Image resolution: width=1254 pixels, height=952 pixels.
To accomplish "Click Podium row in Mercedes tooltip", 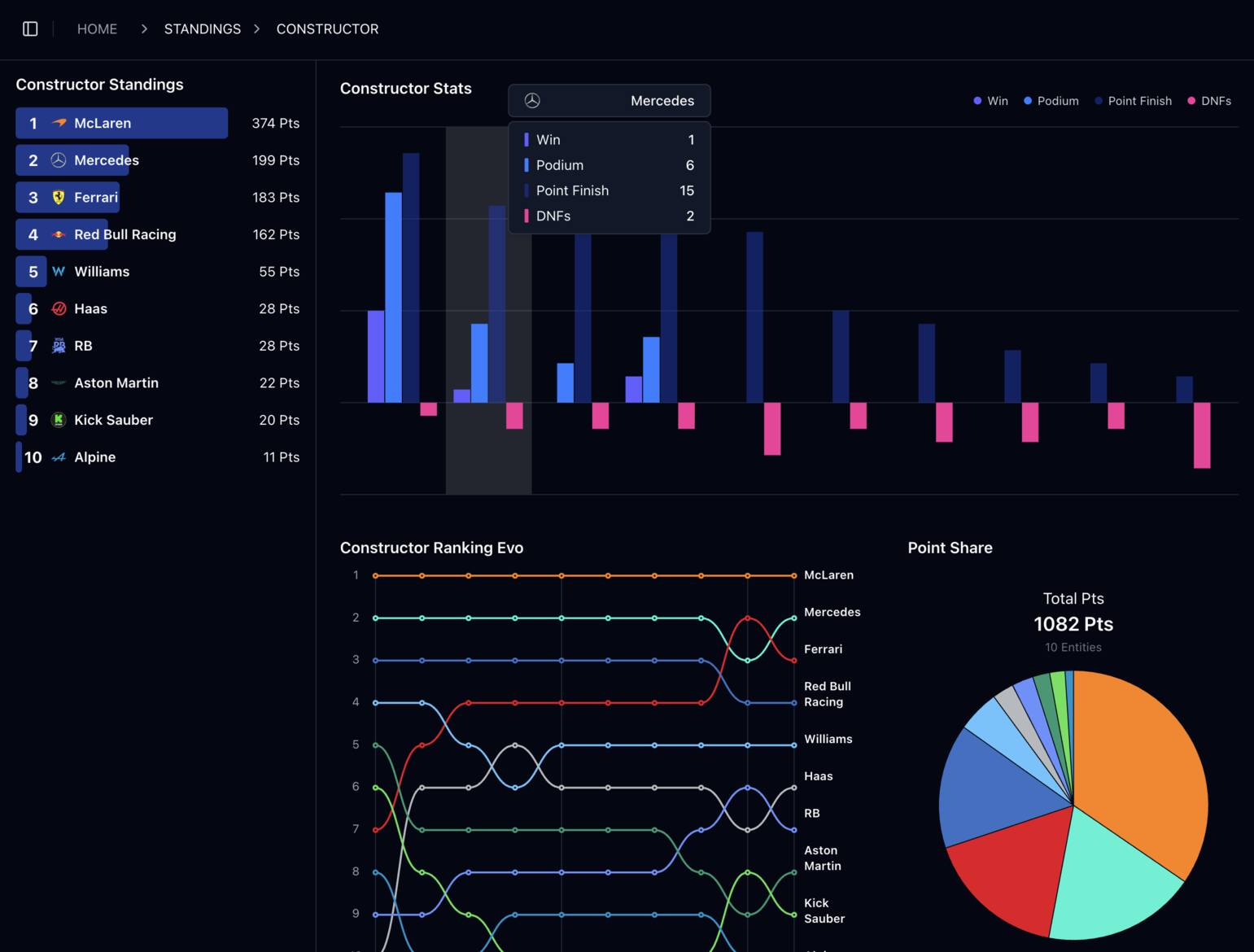I will coord(610,165).
